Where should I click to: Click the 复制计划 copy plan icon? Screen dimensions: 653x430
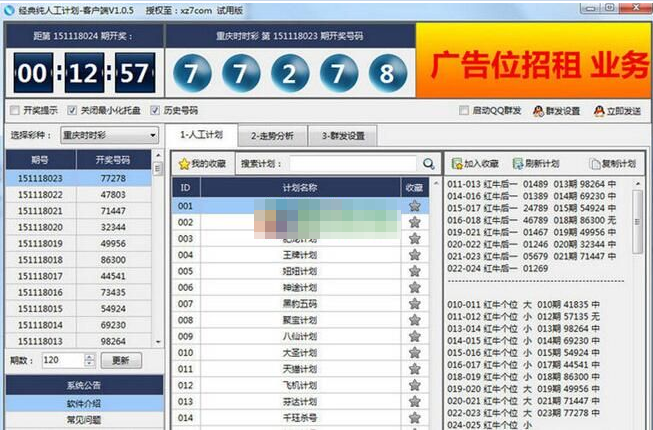click(595, 163)
